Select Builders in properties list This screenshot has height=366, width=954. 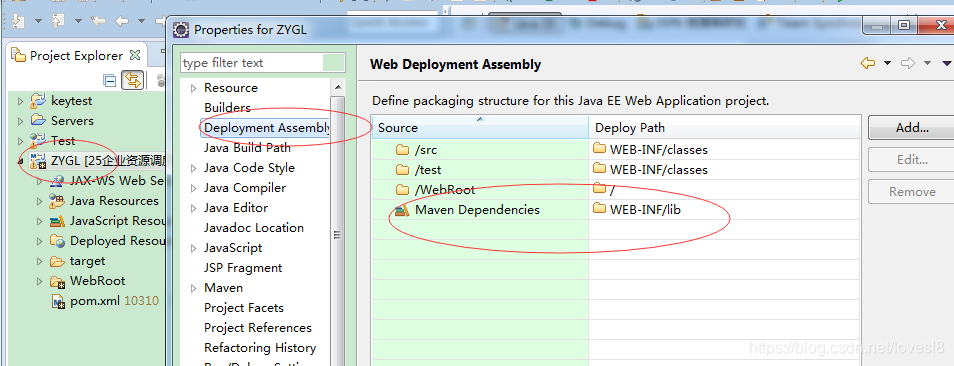(228, 108)
